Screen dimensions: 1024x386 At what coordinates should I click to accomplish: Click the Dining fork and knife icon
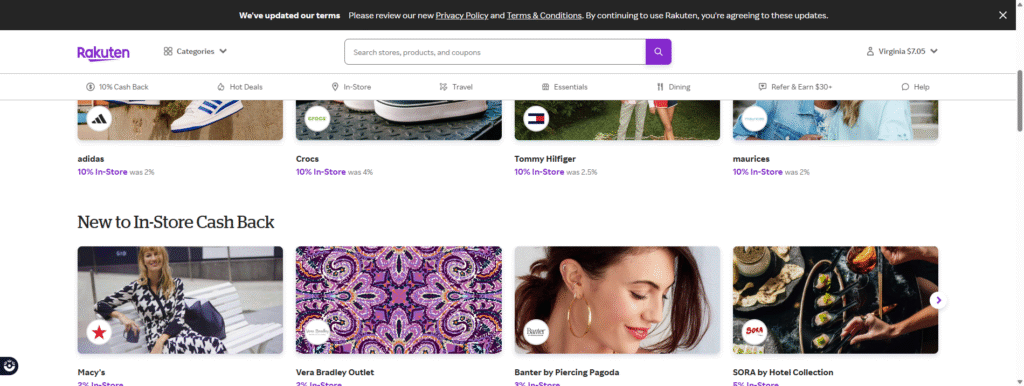tap(660, 87)
